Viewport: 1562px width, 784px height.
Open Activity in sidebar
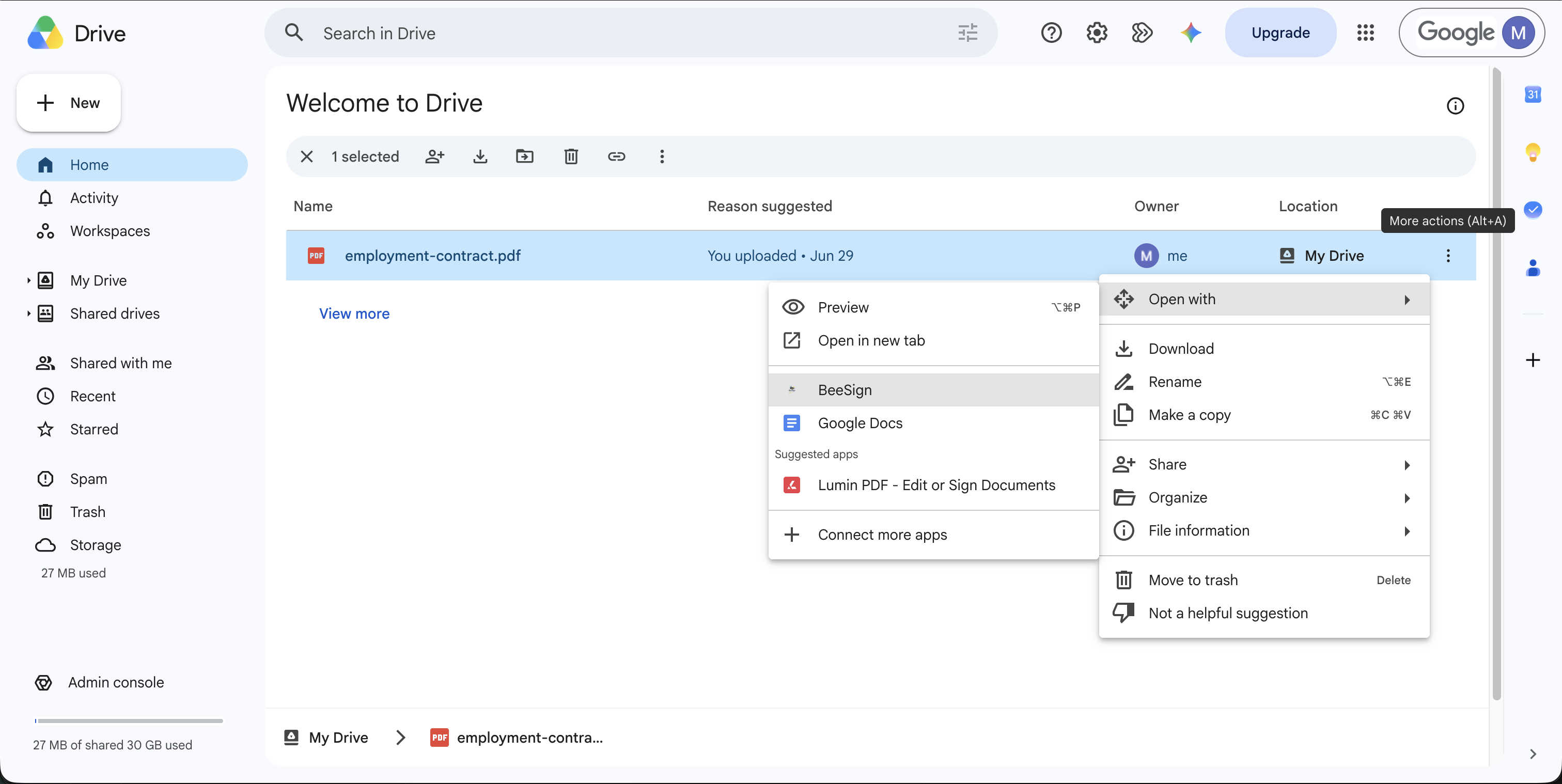[x=132, y=198]
